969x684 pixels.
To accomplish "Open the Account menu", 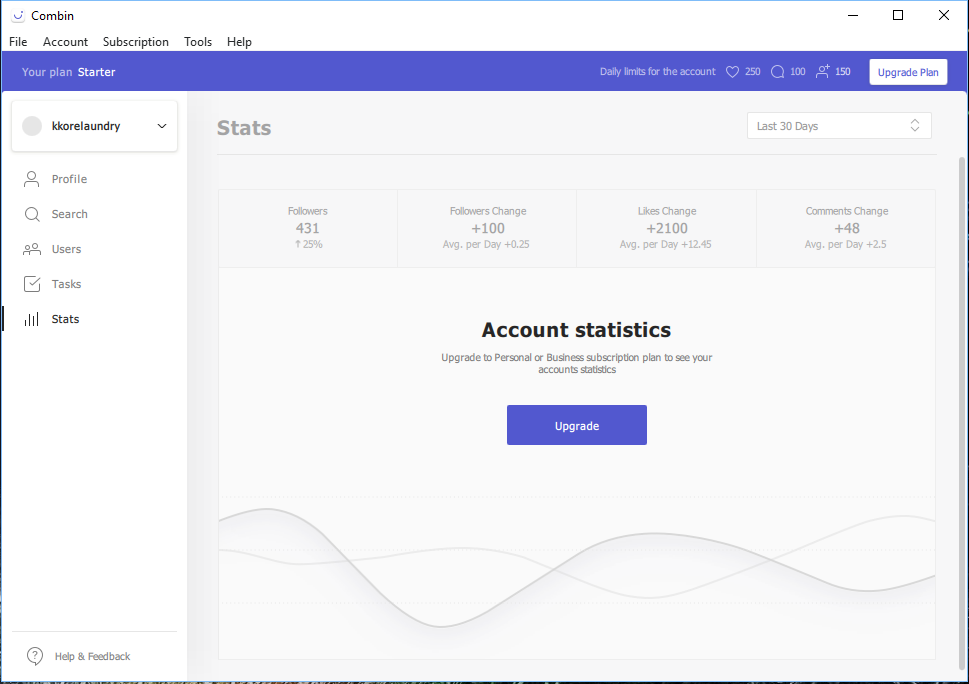I will pyautogui.click(x=65, y=42).
